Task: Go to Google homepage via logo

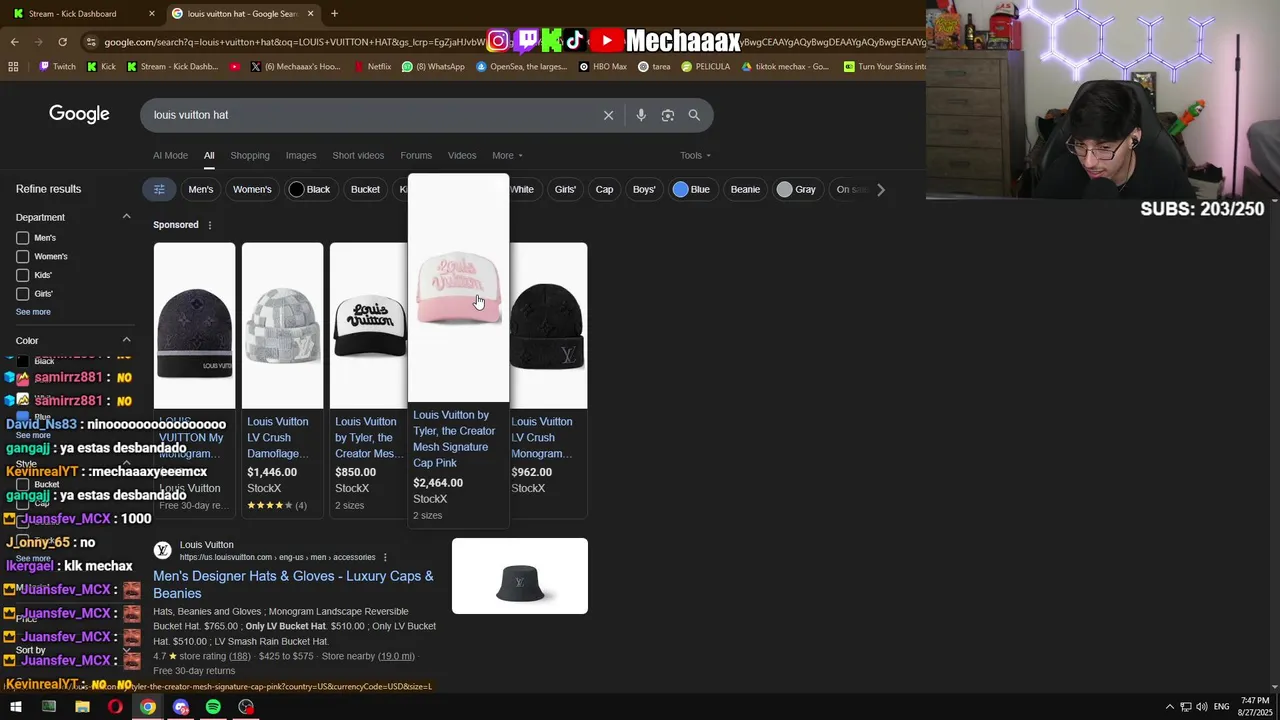Action: [79, 114]
